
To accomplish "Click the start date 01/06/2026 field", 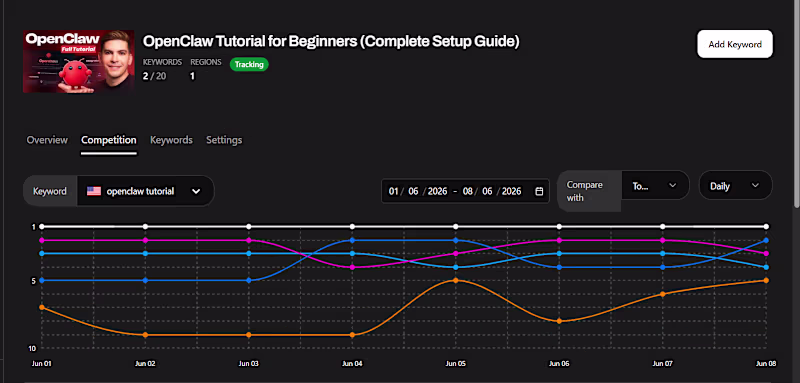I will 418,191.
